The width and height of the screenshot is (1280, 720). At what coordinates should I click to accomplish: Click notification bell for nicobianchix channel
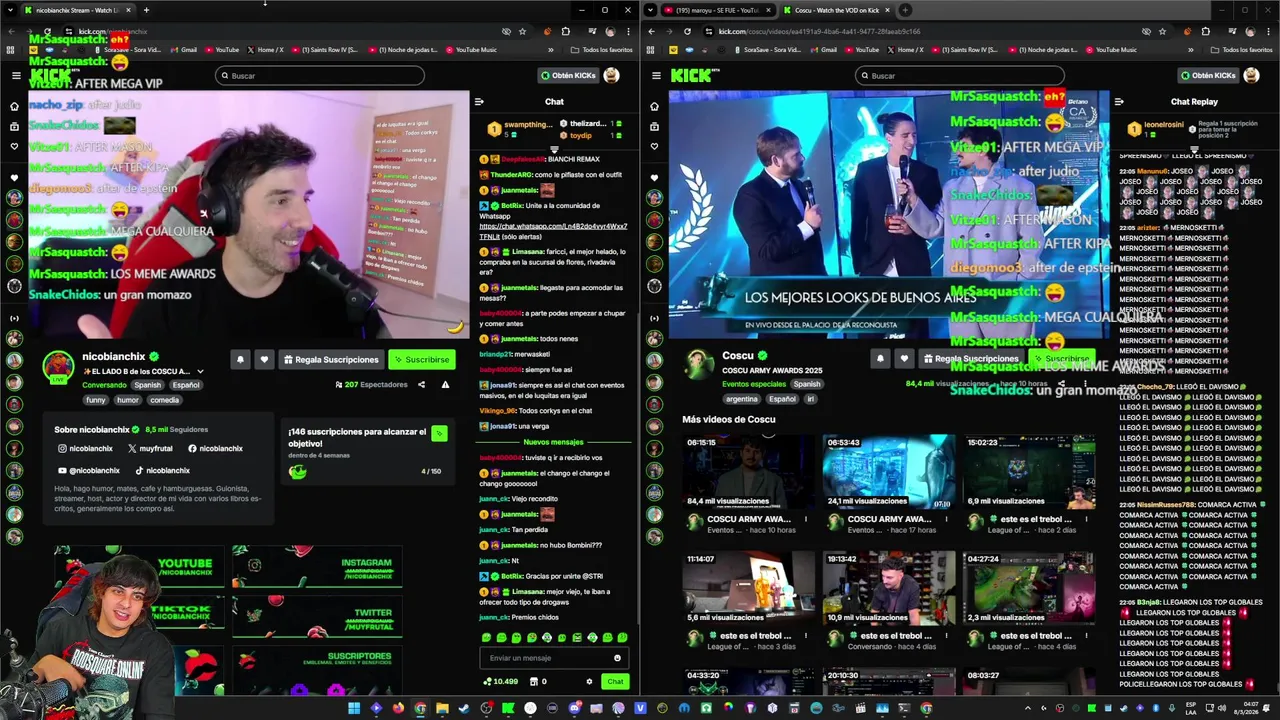240,359
